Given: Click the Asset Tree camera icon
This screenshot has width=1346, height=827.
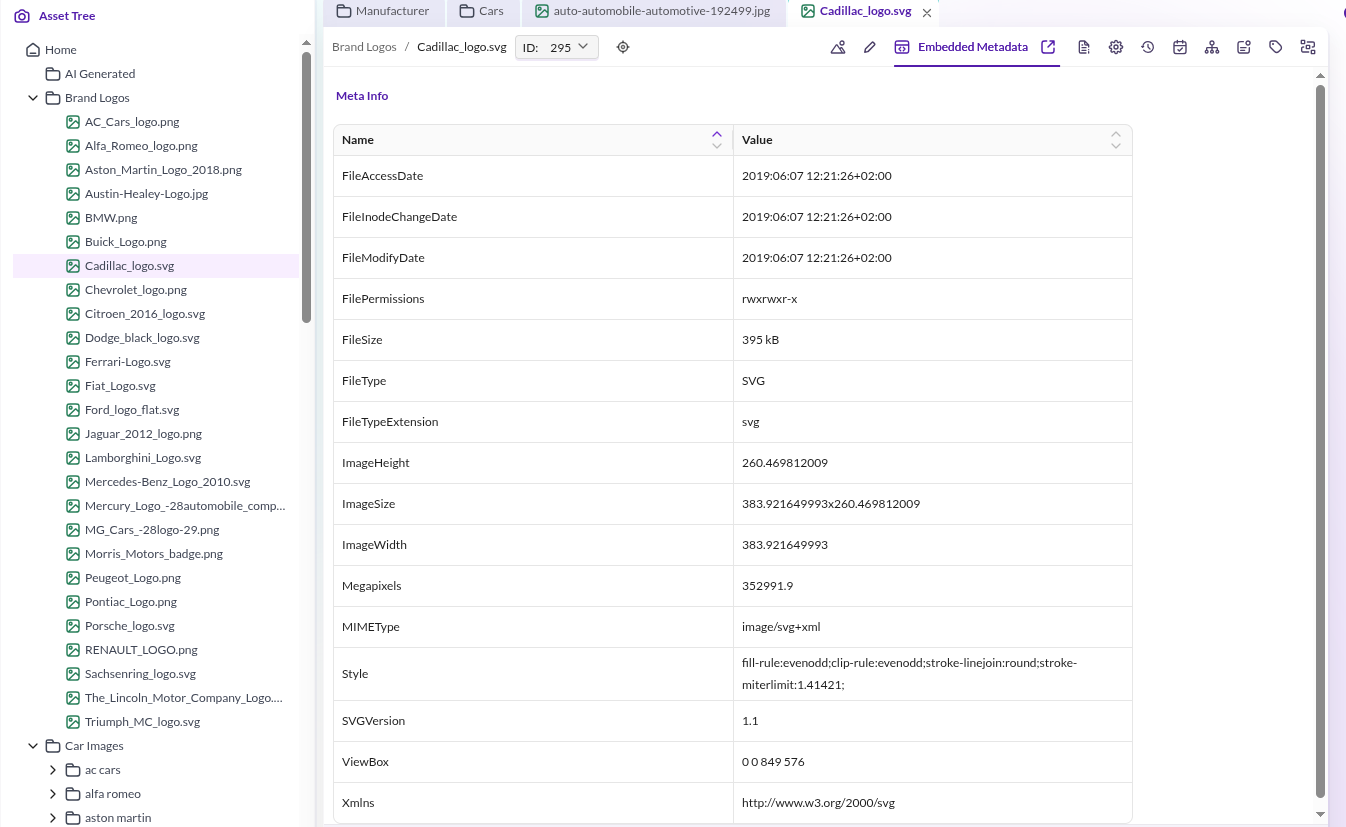Looking at the screenshot, I should pos(22,16).
